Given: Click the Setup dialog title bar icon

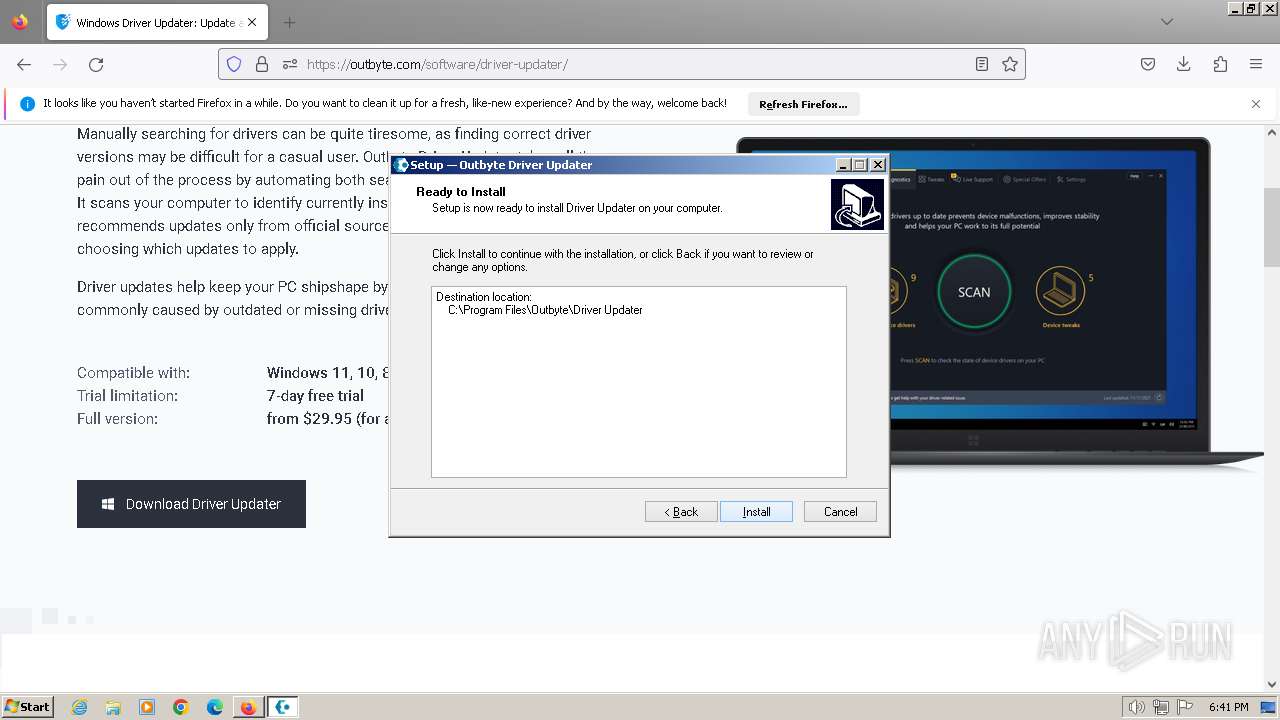Looking at the screenshot, I should (x=401, y=165).
